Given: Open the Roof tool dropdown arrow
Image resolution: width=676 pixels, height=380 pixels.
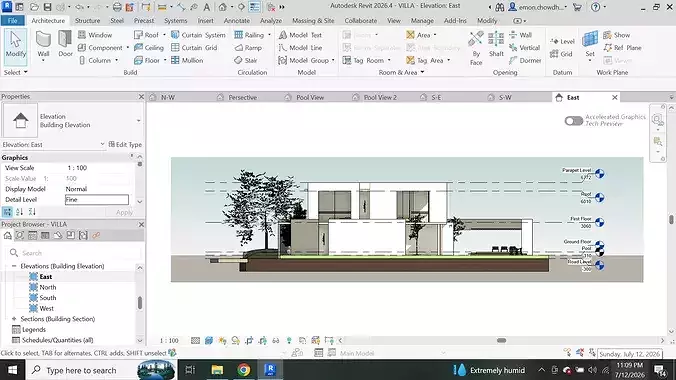Looking at the screenshot, I should coord(164,35).
